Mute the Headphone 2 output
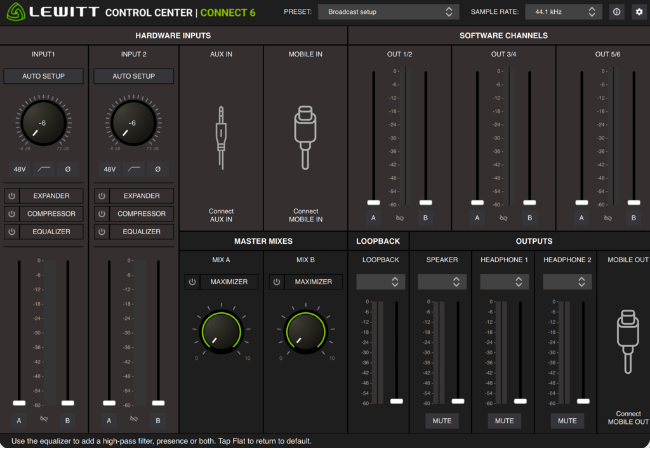 pos(567,421)
